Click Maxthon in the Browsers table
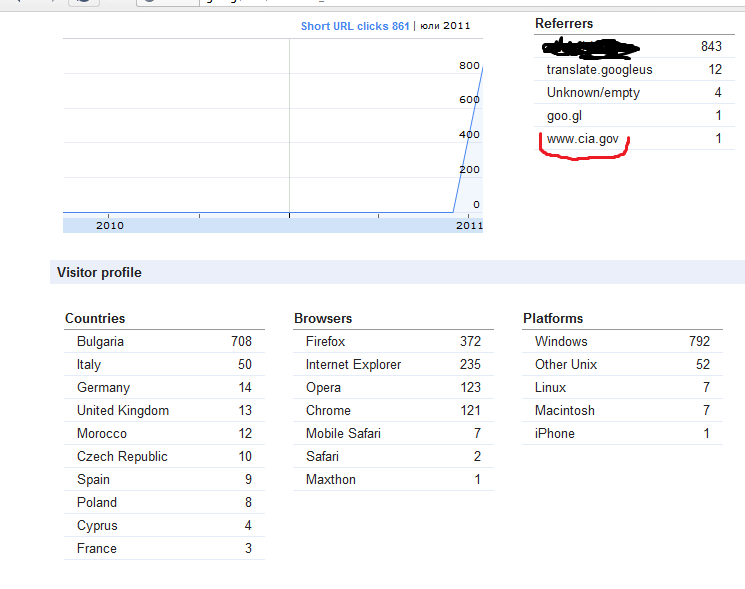Viewport: 745px width, 589px height. (330, 480)
